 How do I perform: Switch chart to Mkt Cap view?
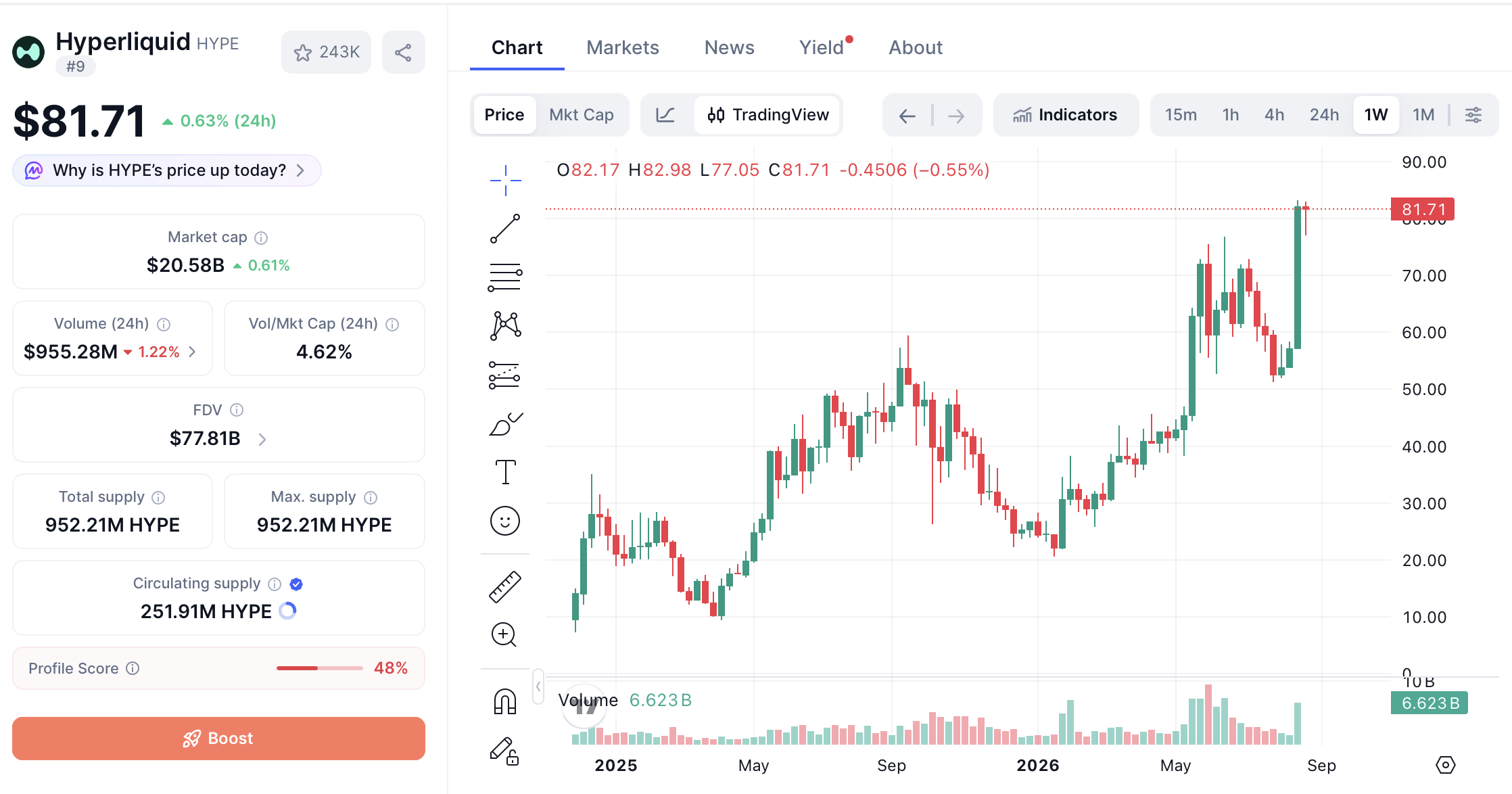(x=582, y=115)
